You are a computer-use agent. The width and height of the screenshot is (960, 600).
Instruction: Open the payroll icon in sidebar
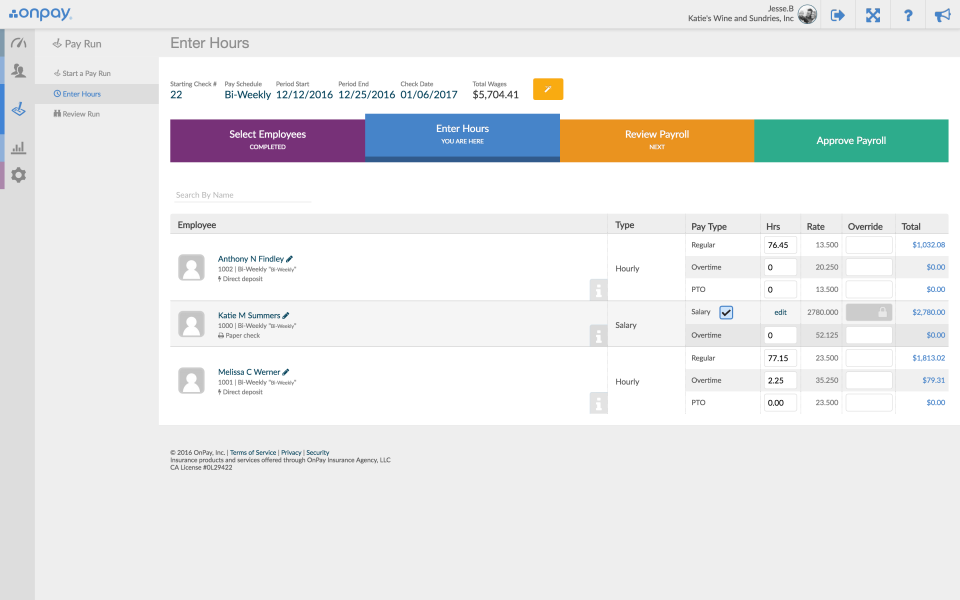coord(19,109)
